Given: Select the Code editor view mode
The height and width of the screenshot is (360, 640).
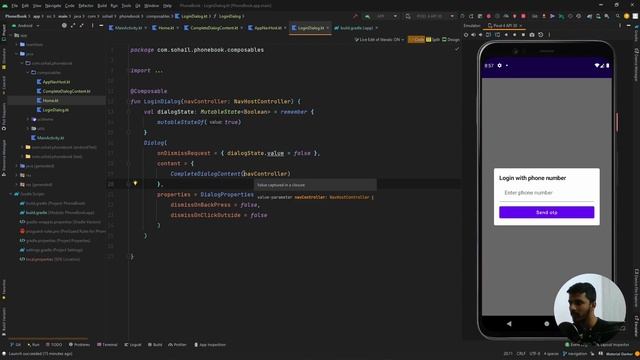Looking at the screenshot, I should (416, 40).
